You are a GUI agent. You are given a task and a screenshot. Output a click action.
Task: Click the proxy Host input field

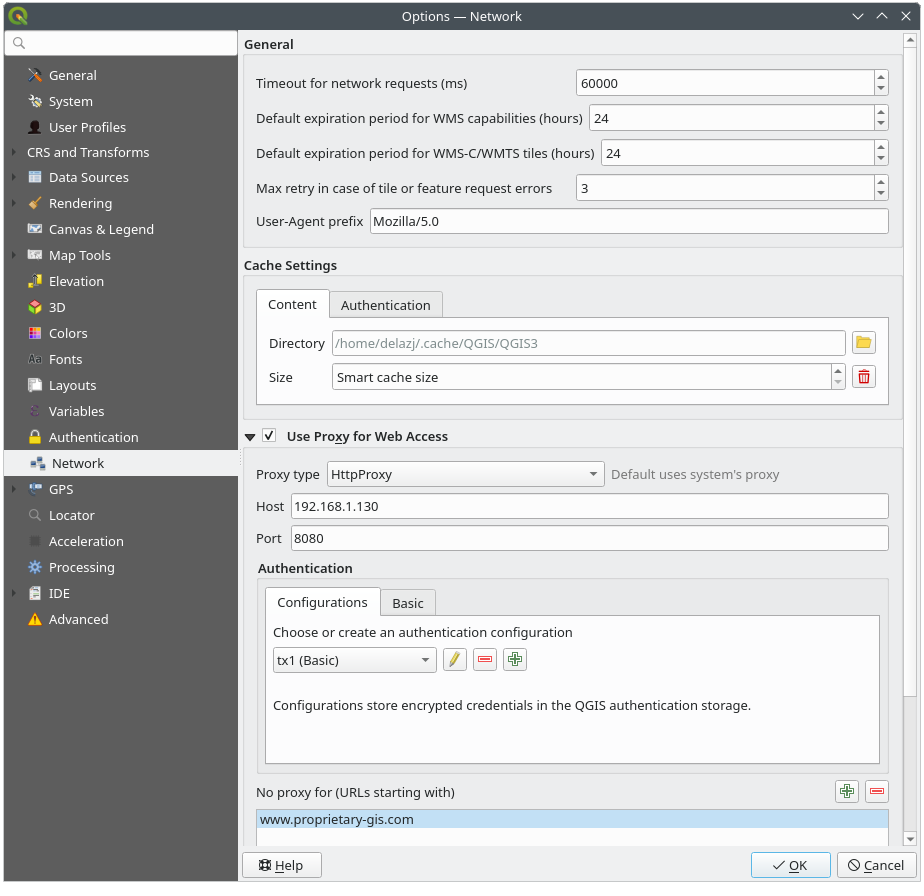point(589,506)
